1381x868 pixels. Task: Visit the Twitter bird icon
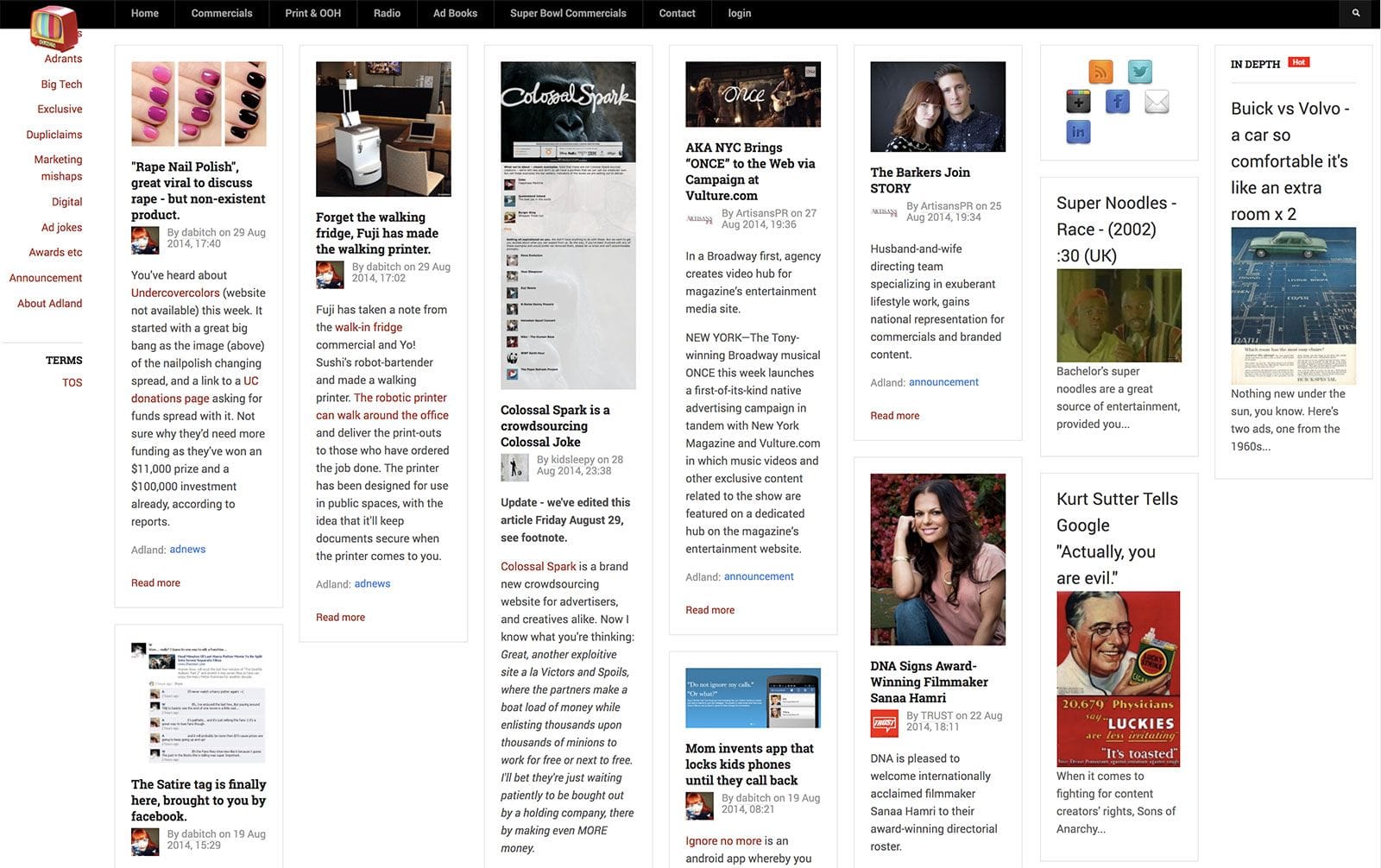[x=1140, y=72]
